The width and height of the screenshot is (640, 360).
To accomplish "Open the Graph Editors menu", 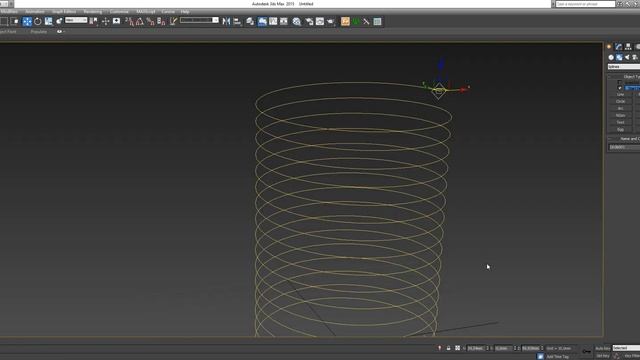I will point(64,12).
